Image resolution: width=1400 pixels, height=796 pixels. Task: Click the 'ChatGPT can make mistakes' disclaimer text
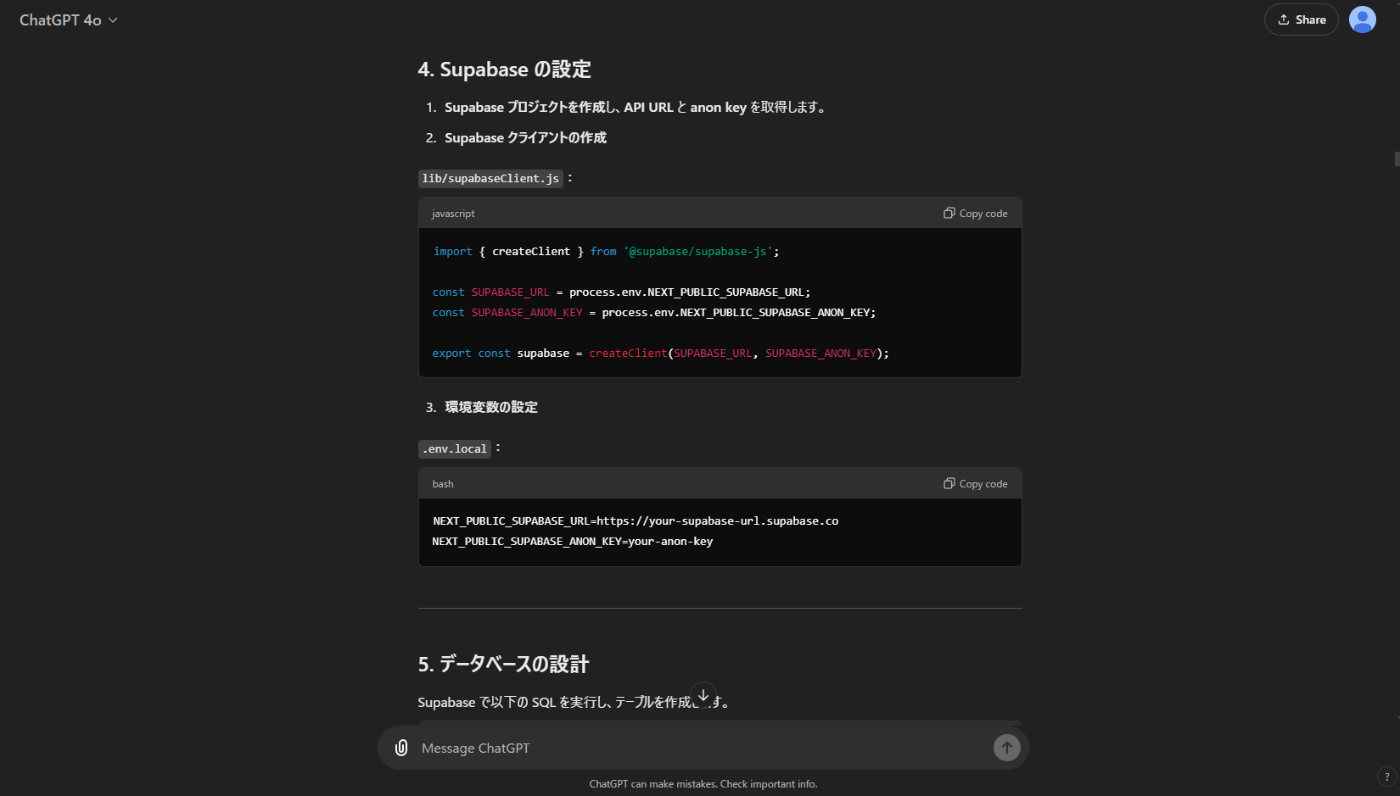pos(703,784)
